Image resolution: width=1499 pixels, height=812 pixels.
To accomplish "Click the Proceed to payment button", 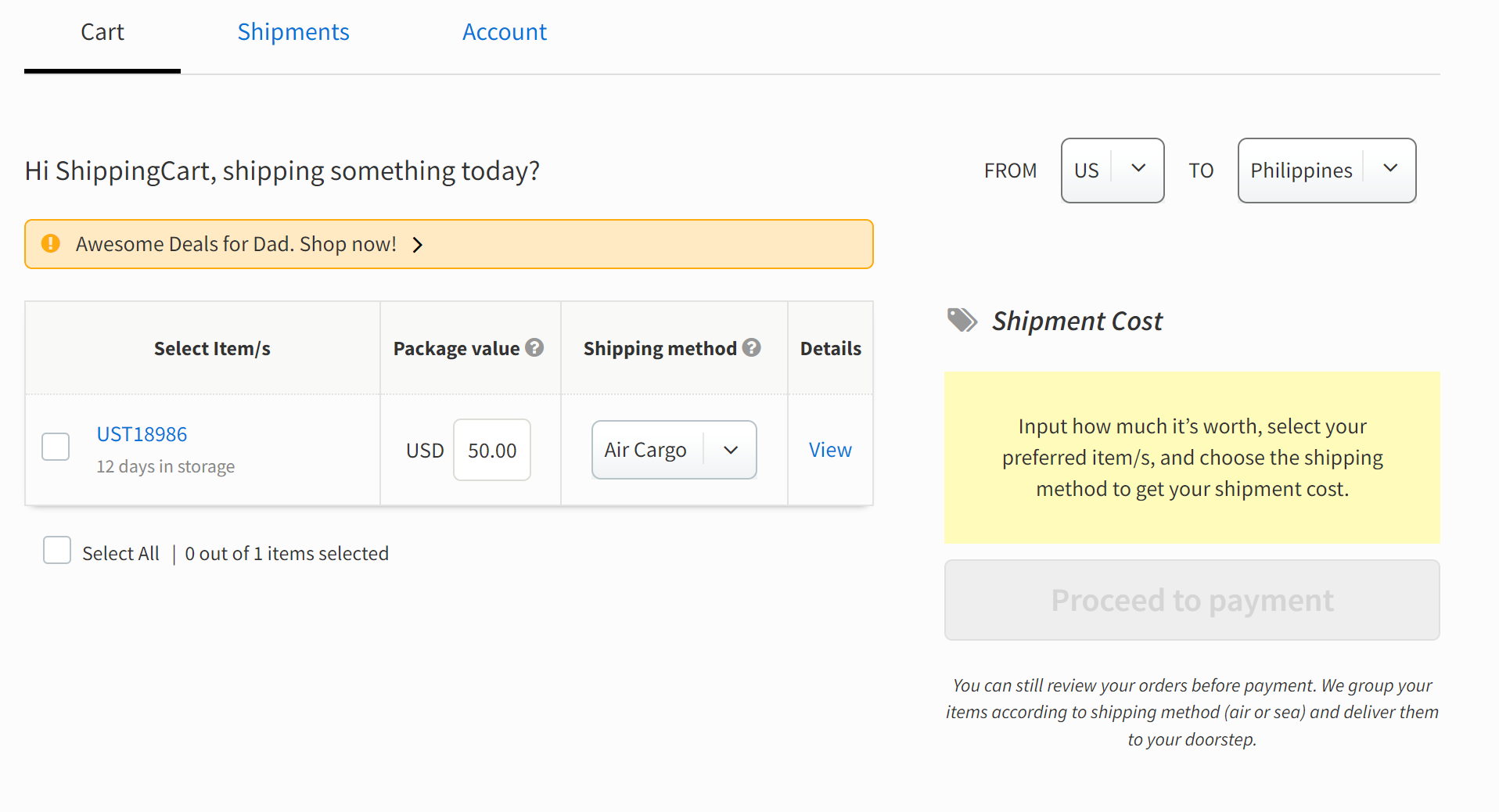I will click(x=1192, y=600).
